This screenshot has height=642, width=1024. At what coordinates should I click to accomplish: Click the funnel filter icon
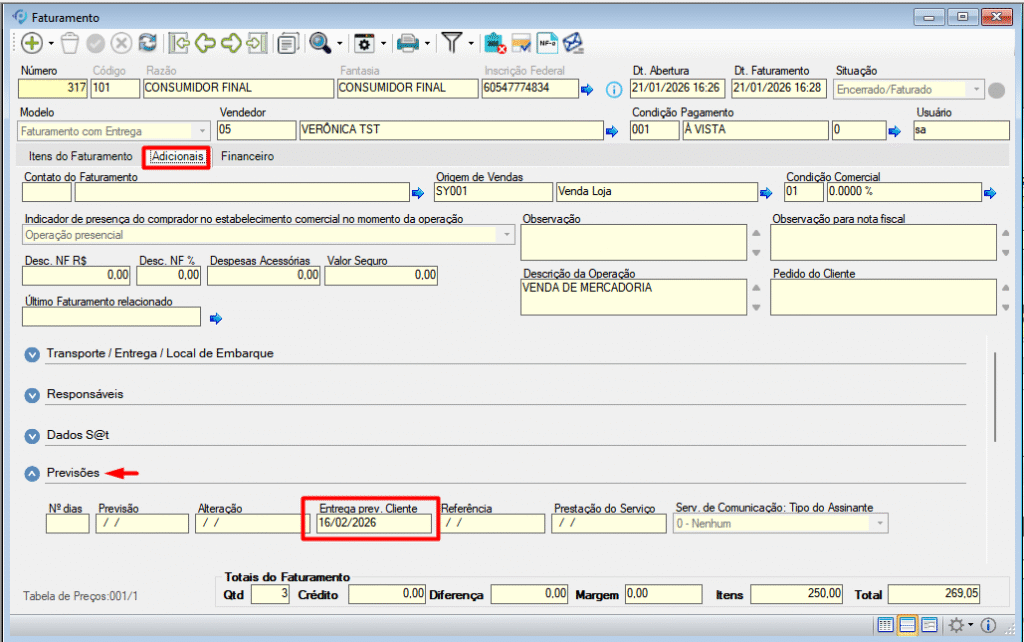[x=453, y=43]
